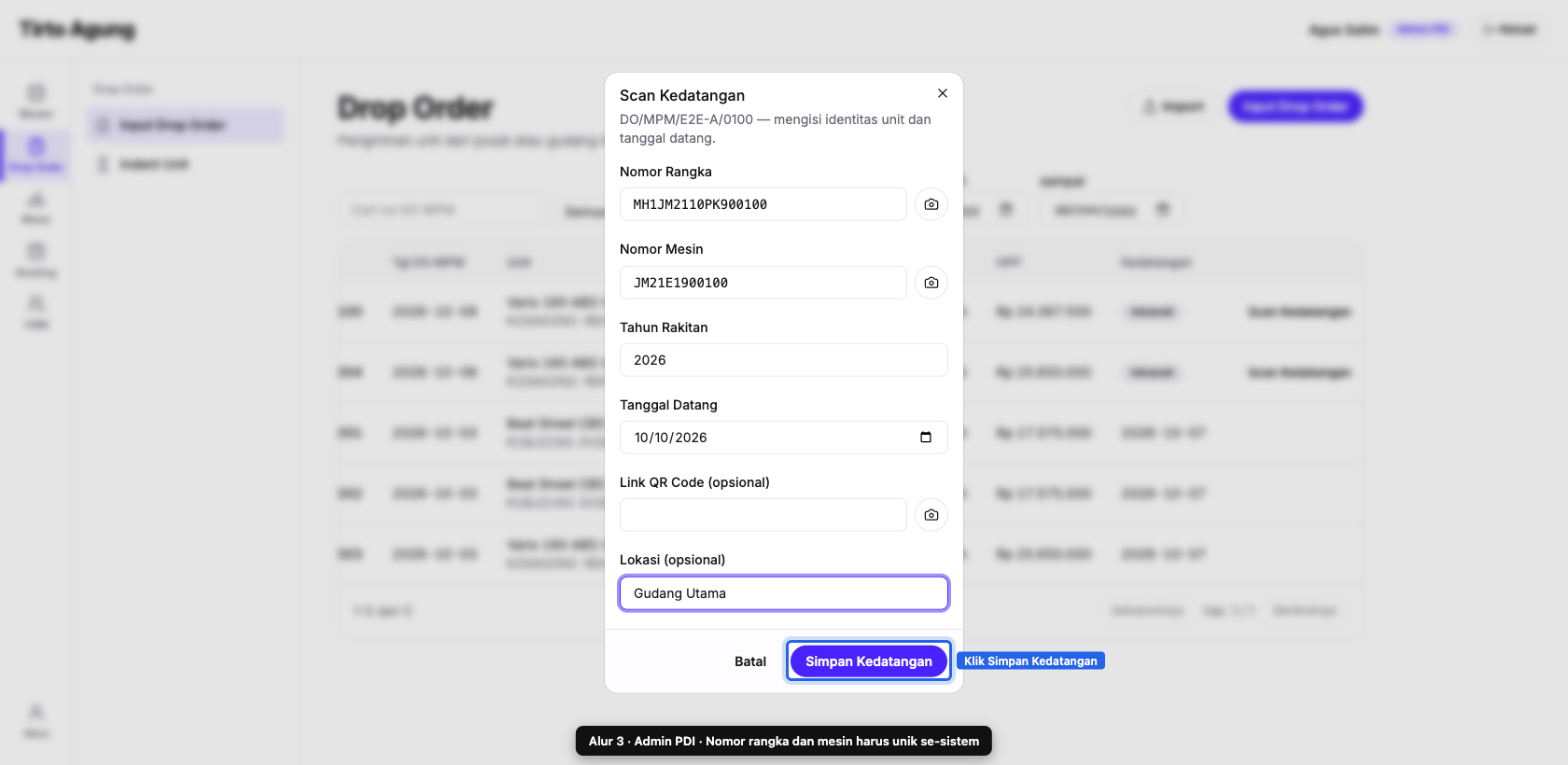Edit the Nomor Rangka field
Screen dimensions: 1568x765
pyautogui.click(x=763, y=204)
